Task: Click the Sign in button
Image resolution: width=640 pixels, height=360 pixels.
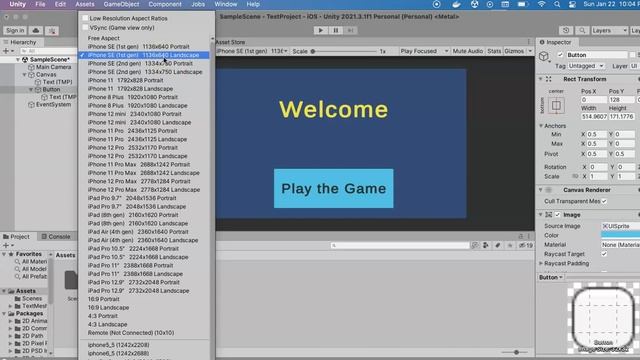Action: click(15, 31)
